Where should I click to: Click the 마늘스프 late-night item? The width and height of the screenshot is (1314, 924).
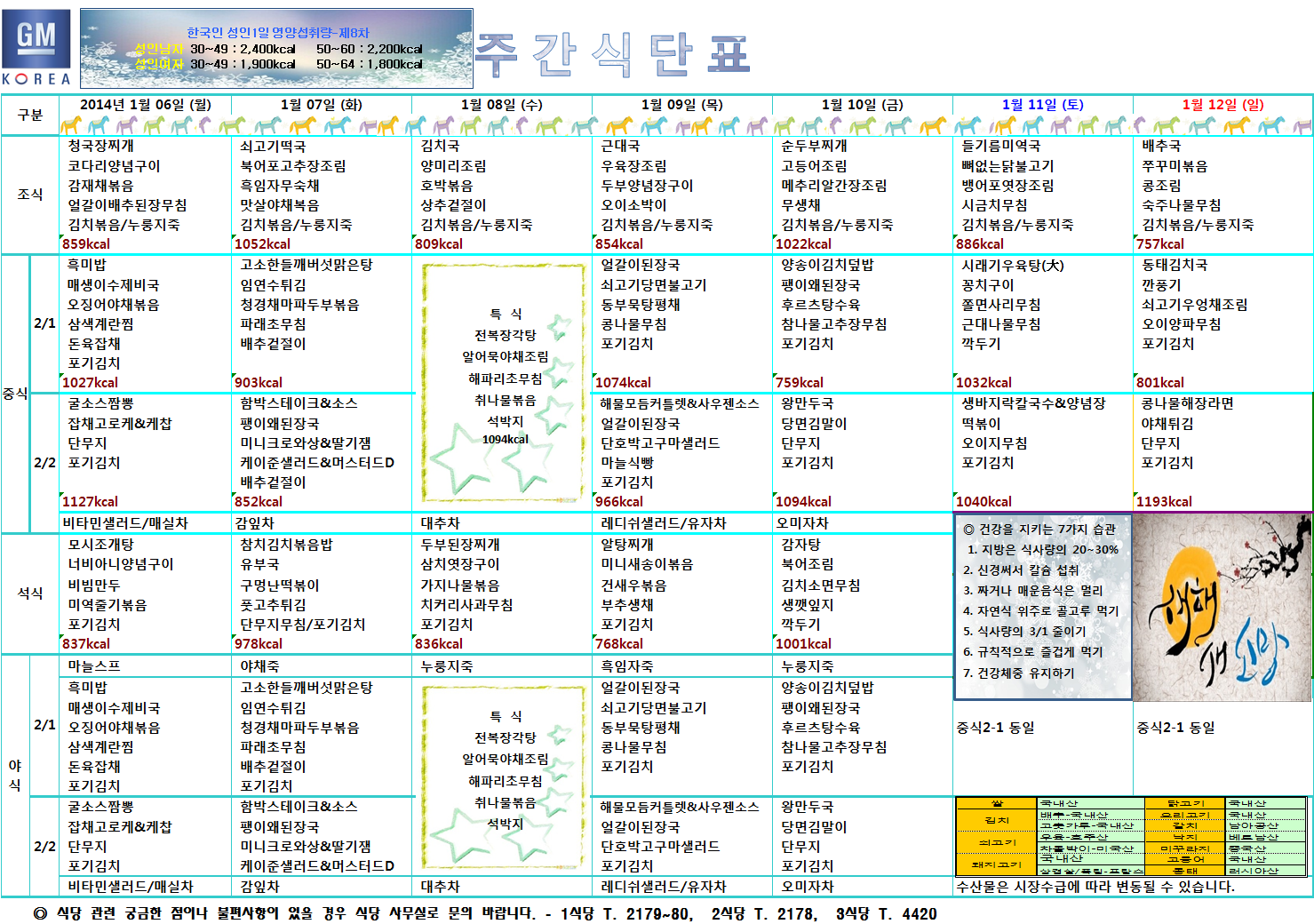[94, 666]
